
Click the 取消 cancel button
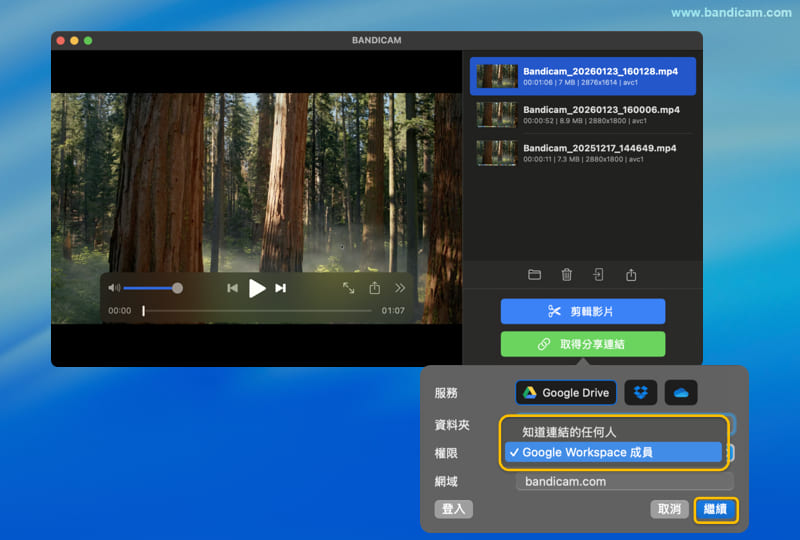pos(668,509)
